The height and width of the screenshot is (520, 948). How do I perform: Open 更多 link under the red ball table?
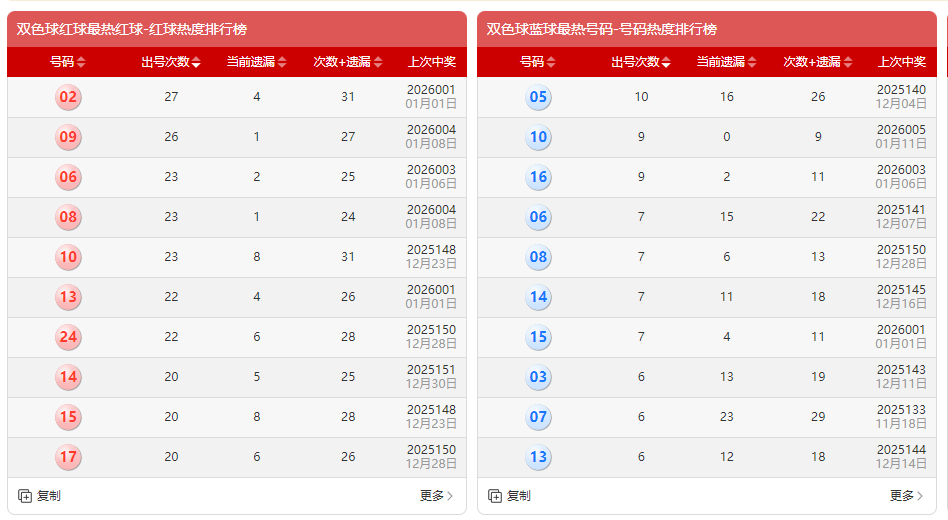pos(436,496)
